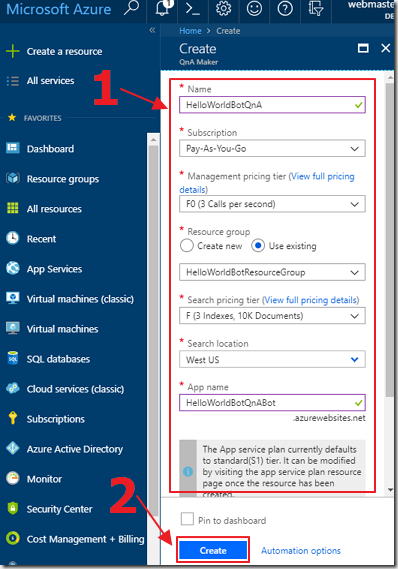The width and height of the screenshot is (398, 569).
Task: Click the blue Create button
Action: tap(213, 550)
